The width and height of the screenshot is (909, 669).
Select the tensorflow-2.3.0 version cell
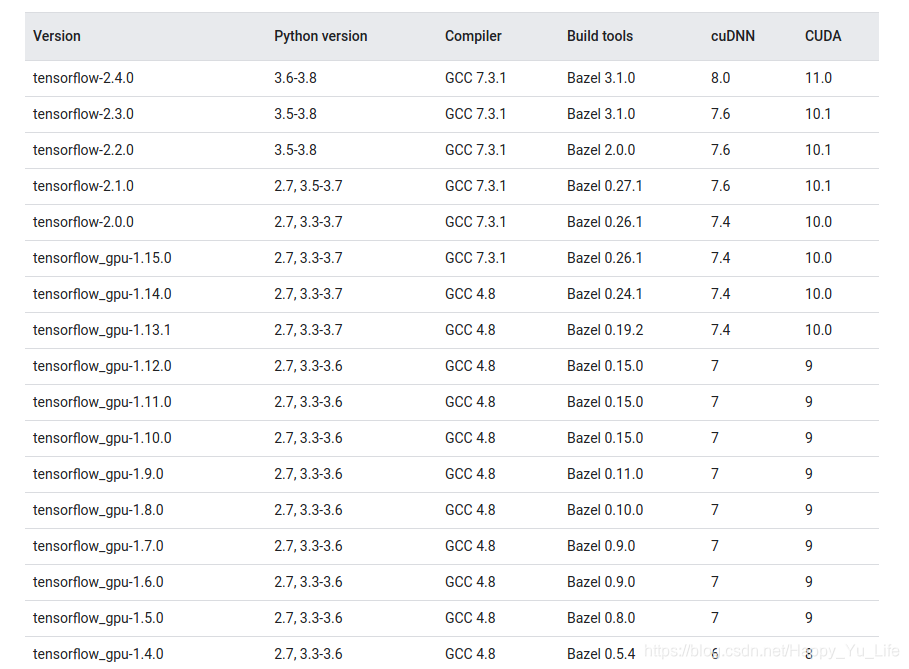(x=83, y=114)
